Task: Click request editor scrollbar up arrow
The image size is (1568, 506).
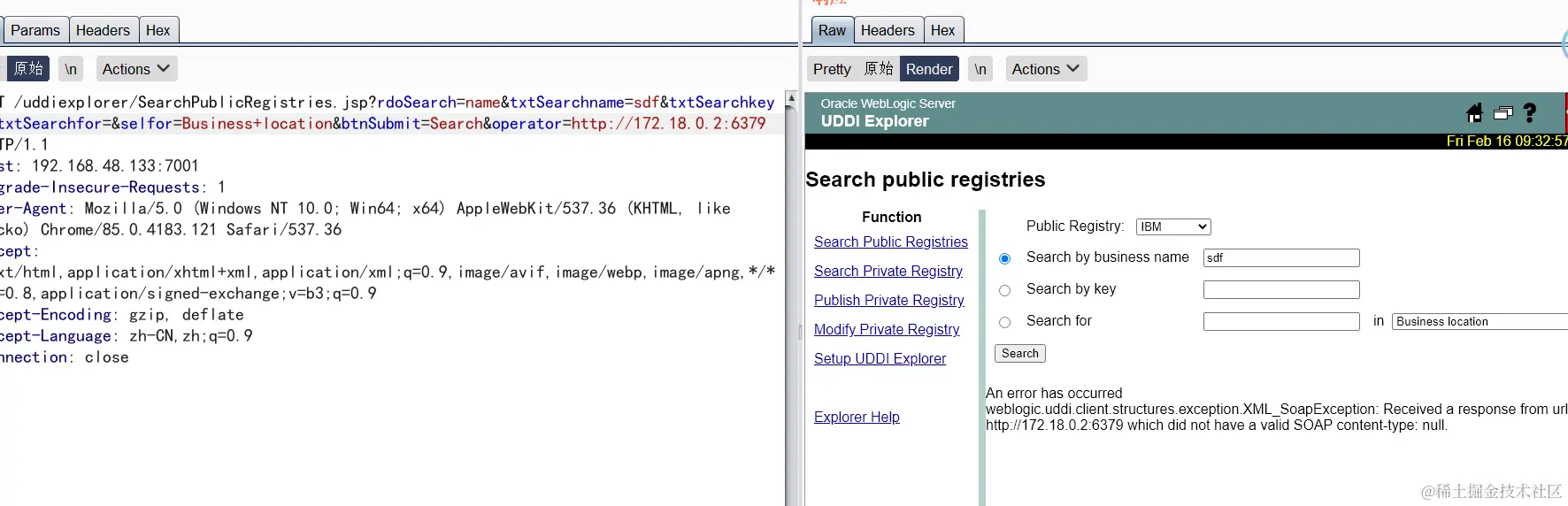Action: coord(791,97)
